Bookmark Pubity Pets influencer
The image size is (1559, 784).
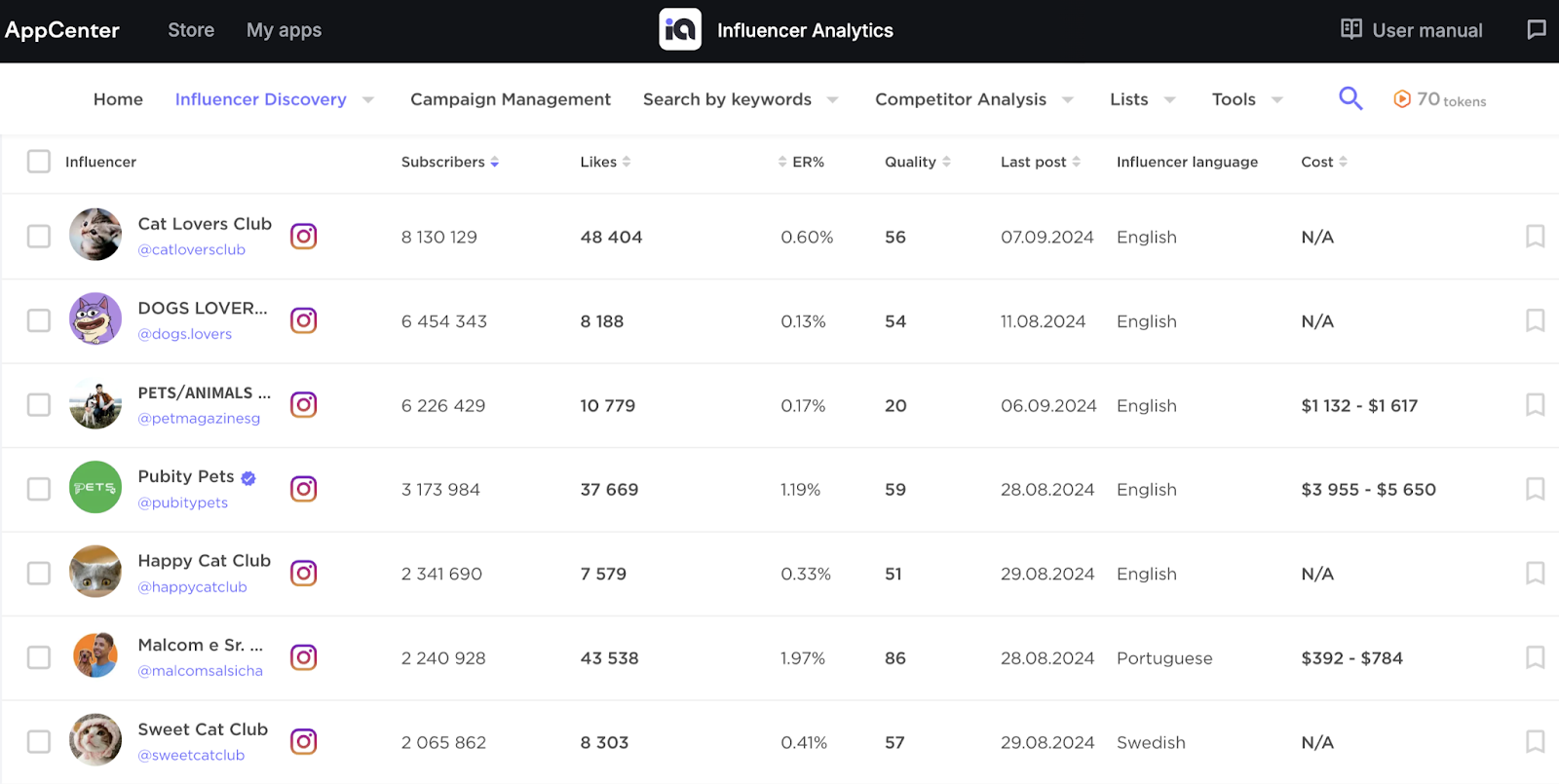point(1536,489)
